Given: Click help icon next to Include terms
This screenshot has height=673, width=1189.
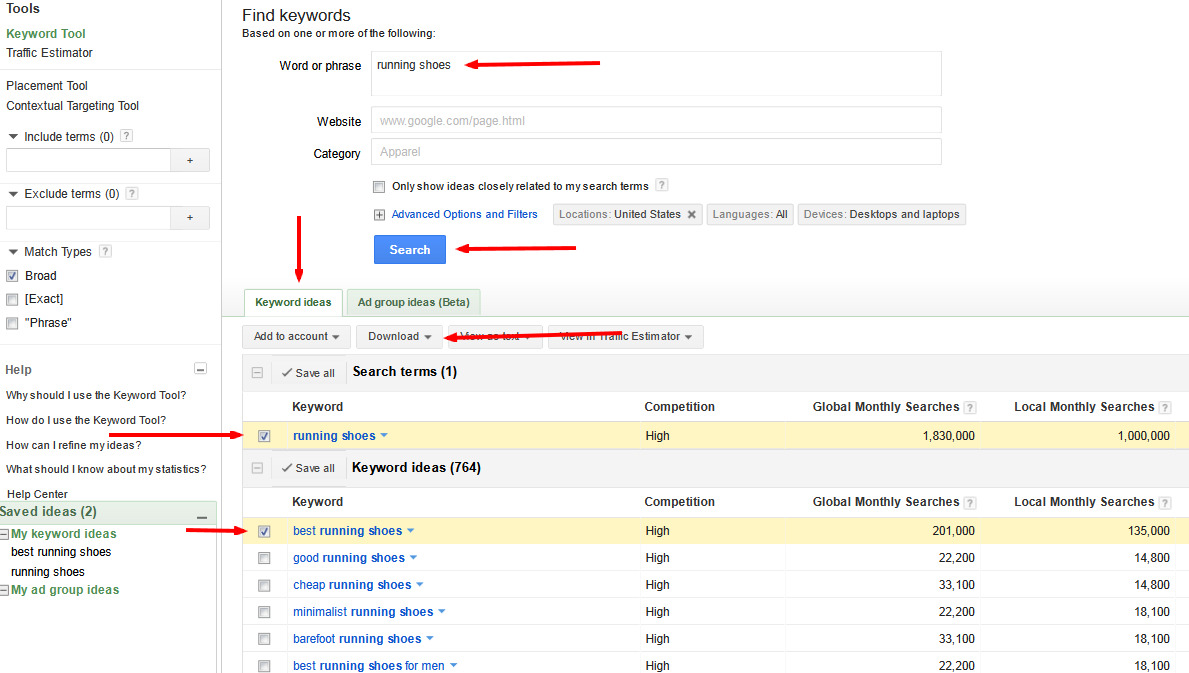Looking at the screenshot, I should (126, 137).
